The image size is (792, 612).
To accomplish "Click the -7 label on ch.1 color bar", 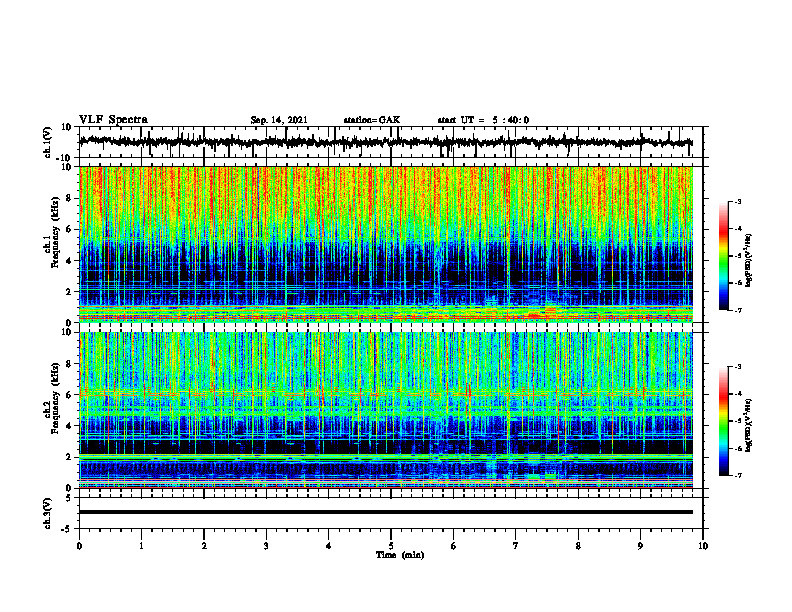I will pos(738,310).
